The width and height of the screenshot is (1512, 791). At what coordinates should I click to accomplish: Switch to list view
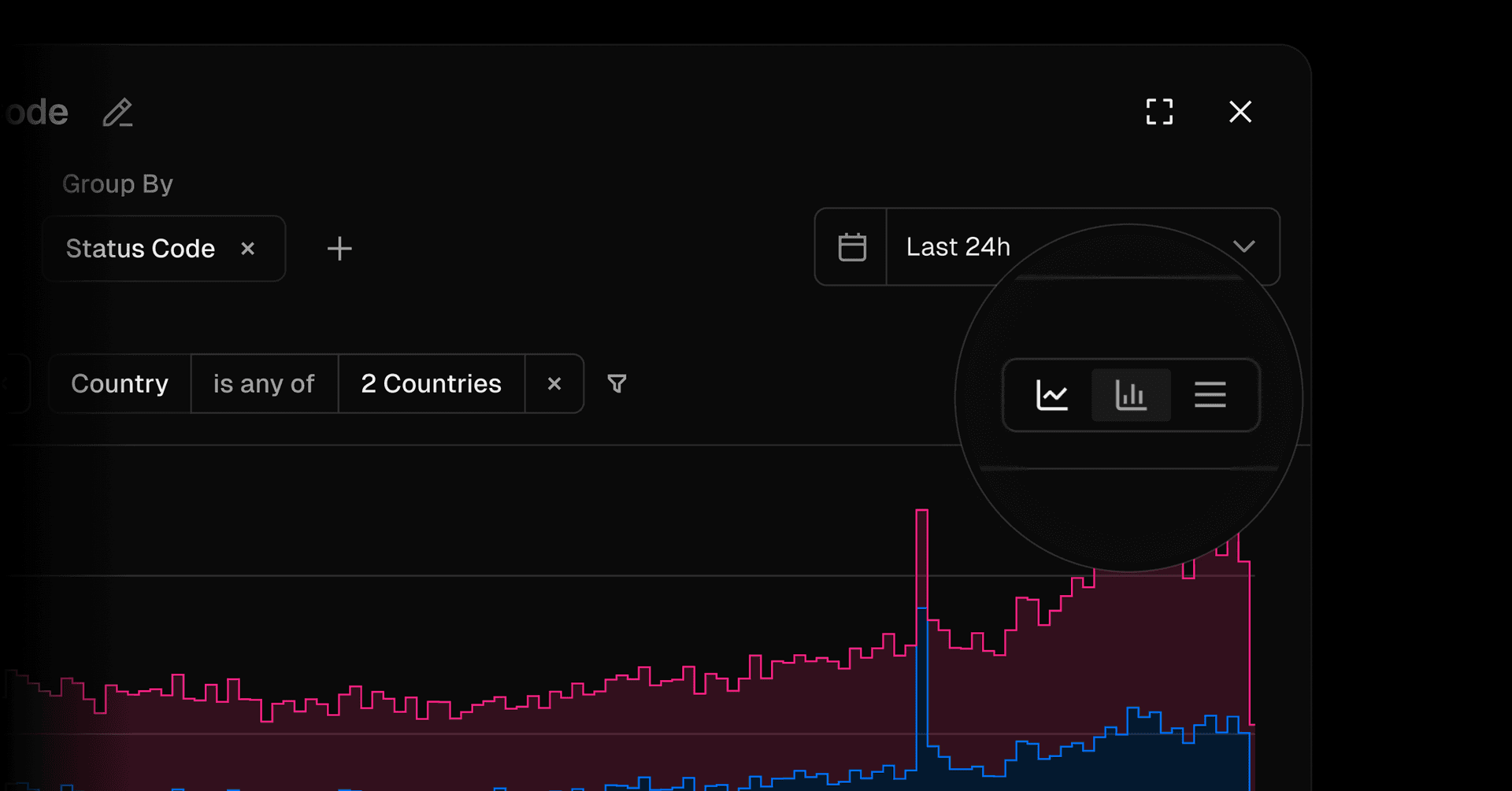1210,395
